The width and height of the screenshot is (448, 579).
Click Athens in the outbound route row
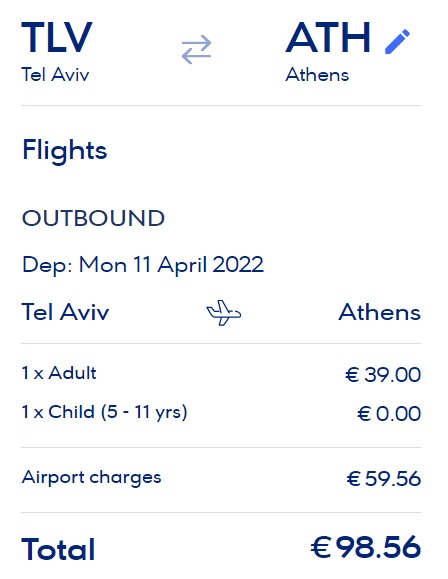(x=380, y=312)
